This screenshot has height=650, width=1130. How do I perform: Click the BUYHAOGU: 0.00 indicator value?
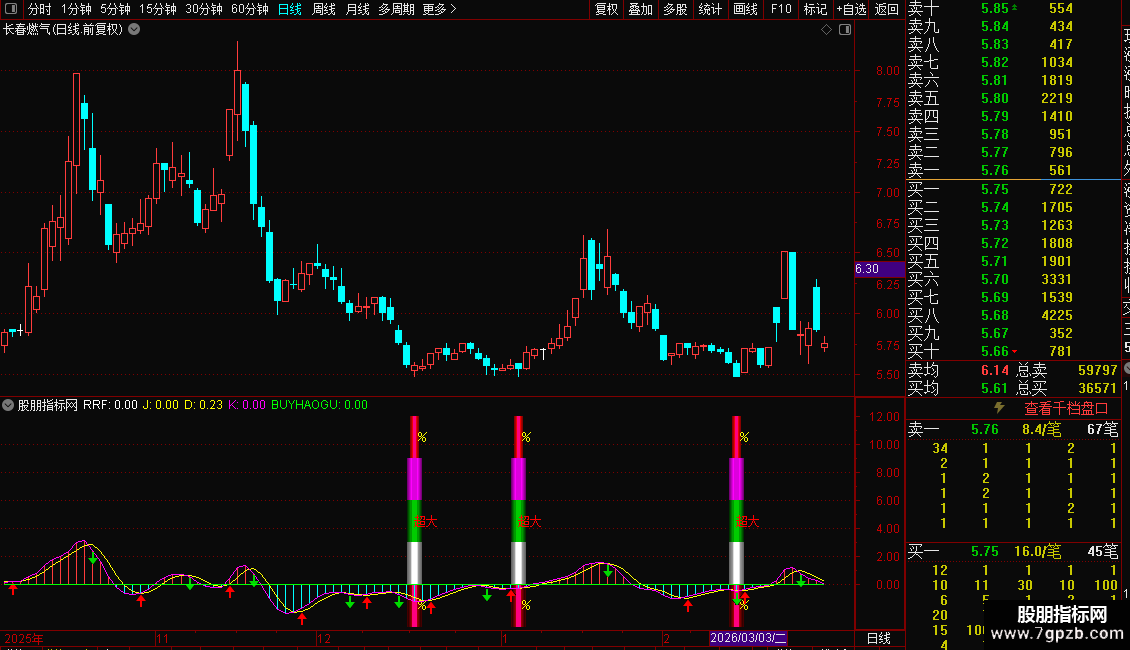click(x=319, y=405)
